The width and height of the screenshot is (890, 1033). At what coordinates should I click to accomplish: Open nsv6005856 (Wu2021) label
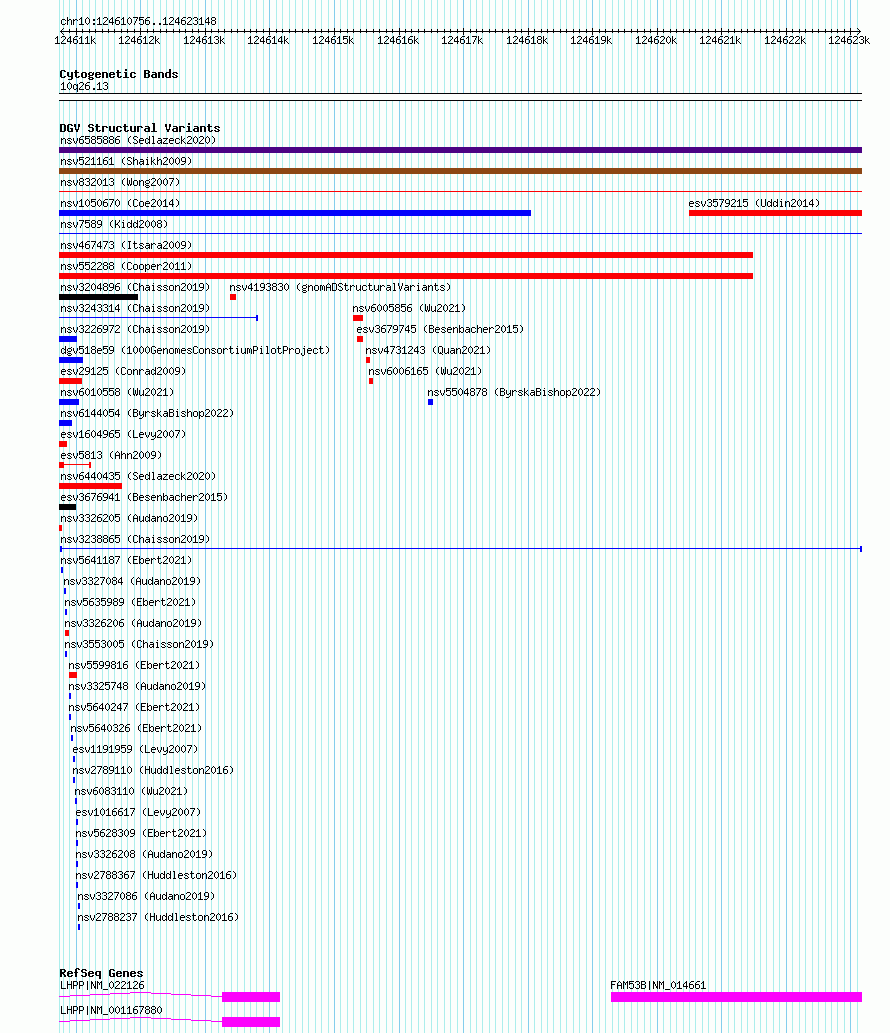pyautogui.click(x=409, y=309)
